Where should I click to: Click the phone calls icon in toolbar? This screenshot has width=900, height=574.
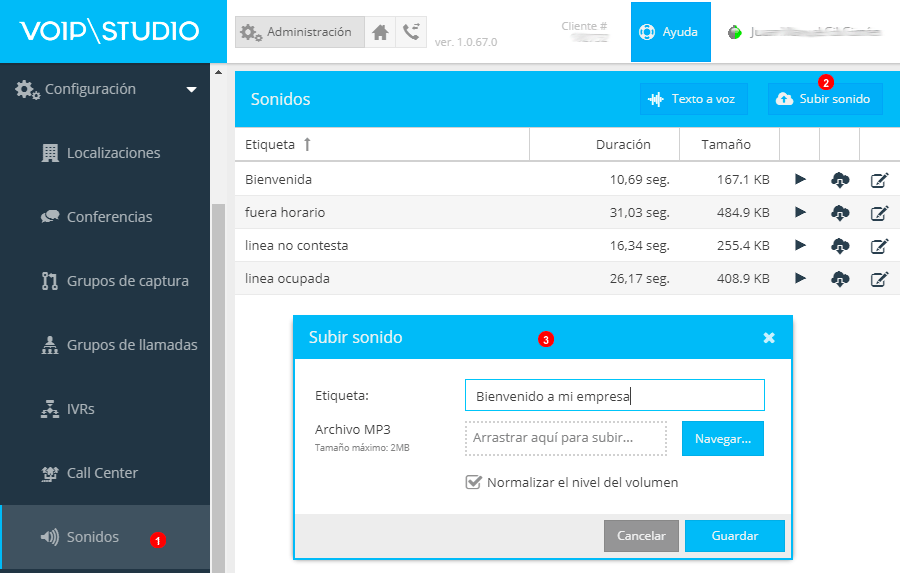(x=411, y=32)
